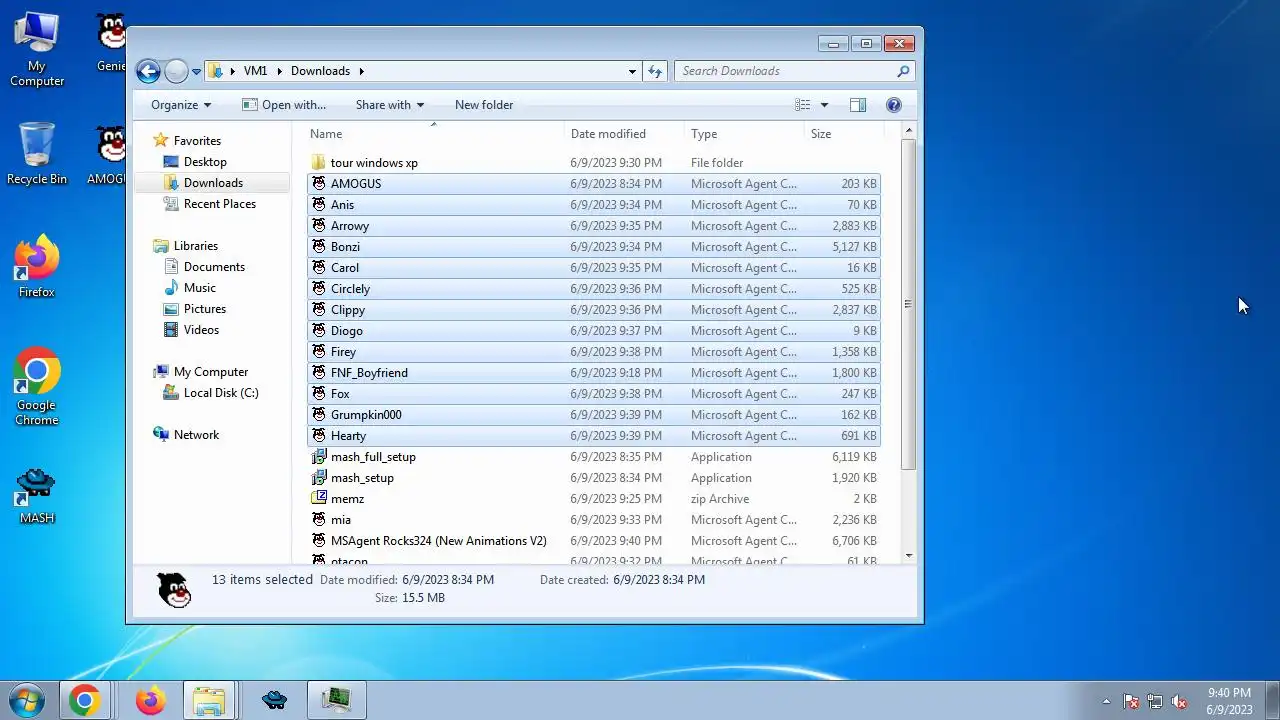Screen dimensions: 1280x720
Task: Show hidden tray icons arrow
Action: [1106, 701]
